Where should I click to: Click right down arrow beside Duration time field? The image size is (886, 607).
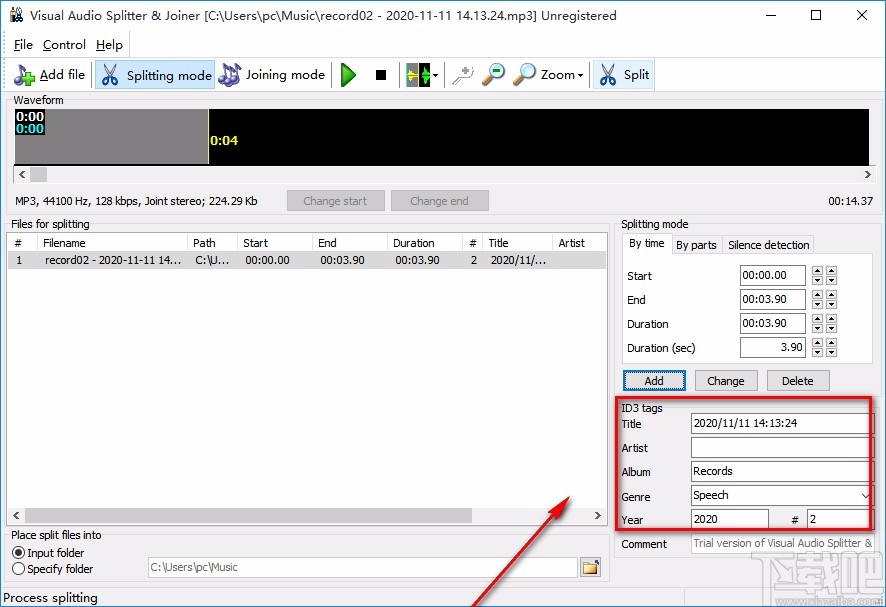coord(831,328)
